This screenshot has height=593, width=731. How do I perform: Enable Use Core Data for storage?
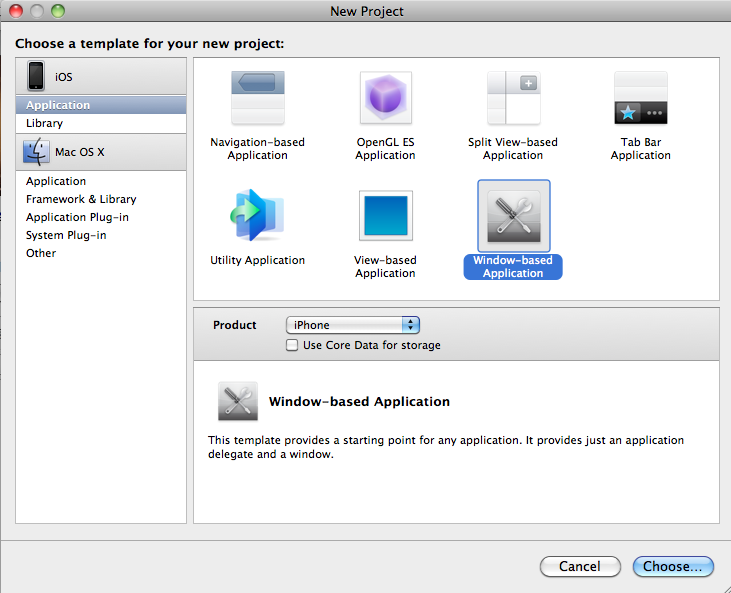(292, 345)
